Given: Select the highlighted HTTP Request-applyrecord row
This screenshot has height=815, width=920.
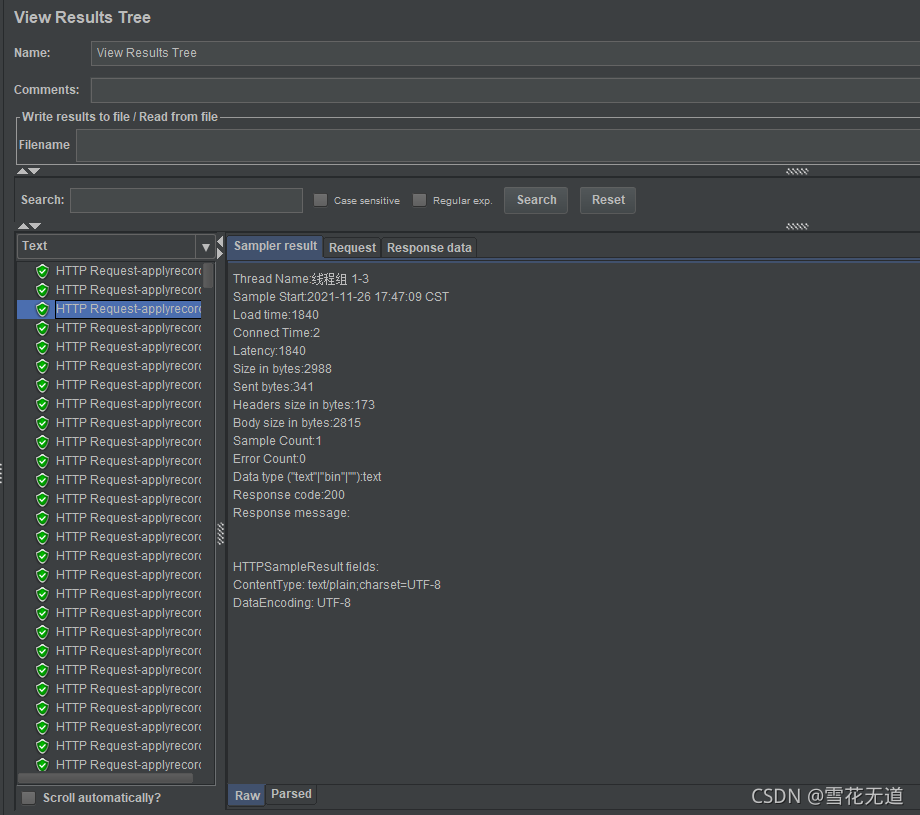Looking at the screenshot, I should click(x=110, y=309).
